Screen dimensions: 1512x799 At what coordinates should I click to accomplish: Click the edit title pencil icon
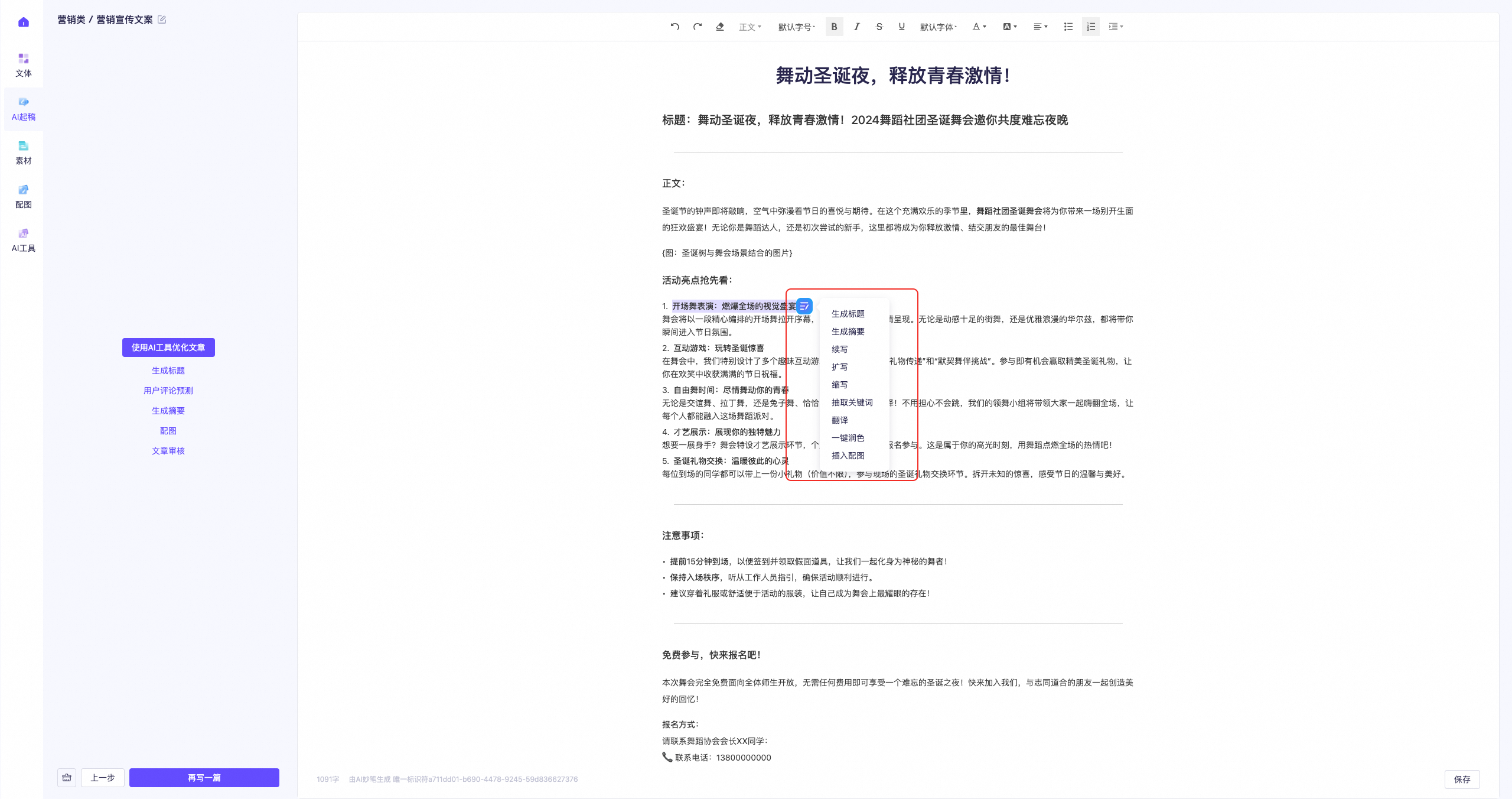pyautogui.click(x=162, y=20)
